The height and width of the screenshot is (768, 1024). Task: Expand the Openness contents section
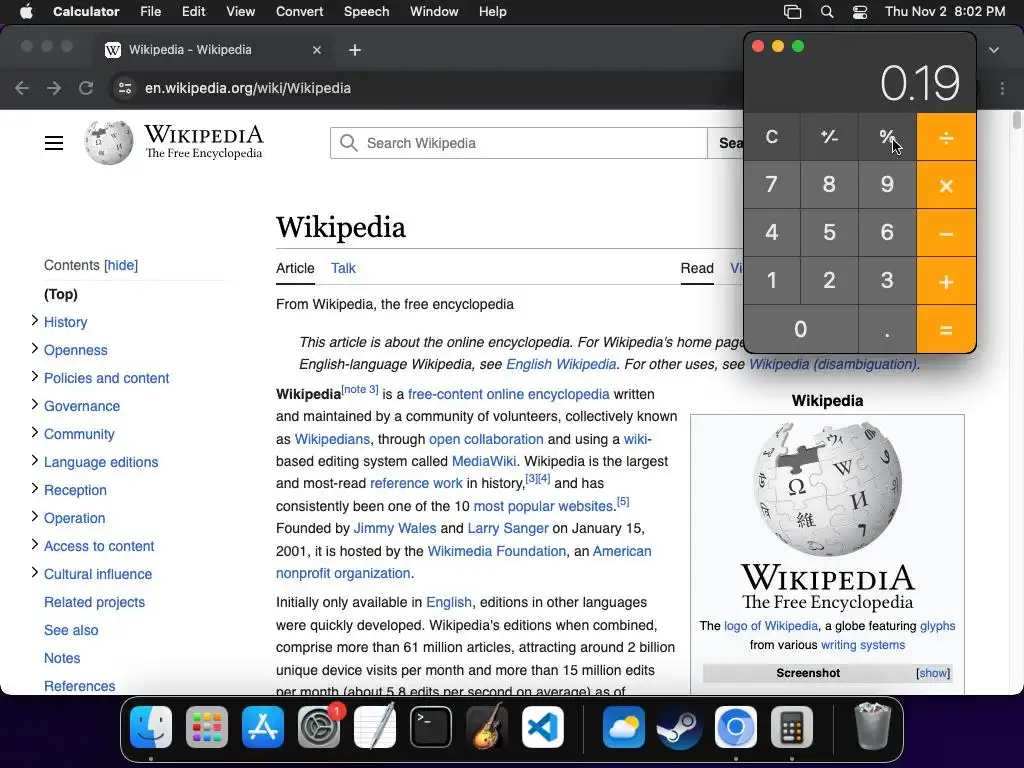point(35,348)
